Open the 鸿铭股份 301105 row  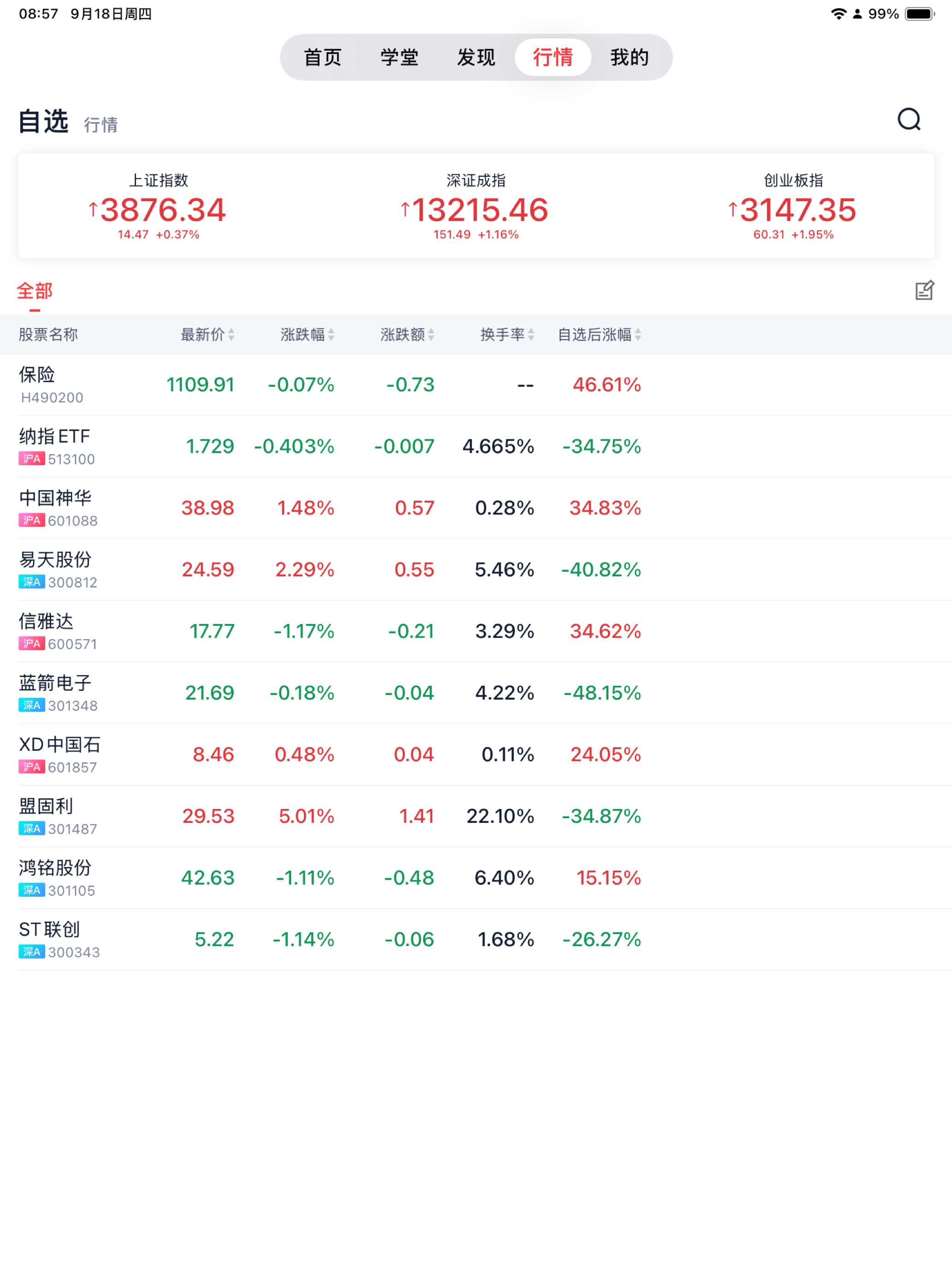click(x=476, y=877)
